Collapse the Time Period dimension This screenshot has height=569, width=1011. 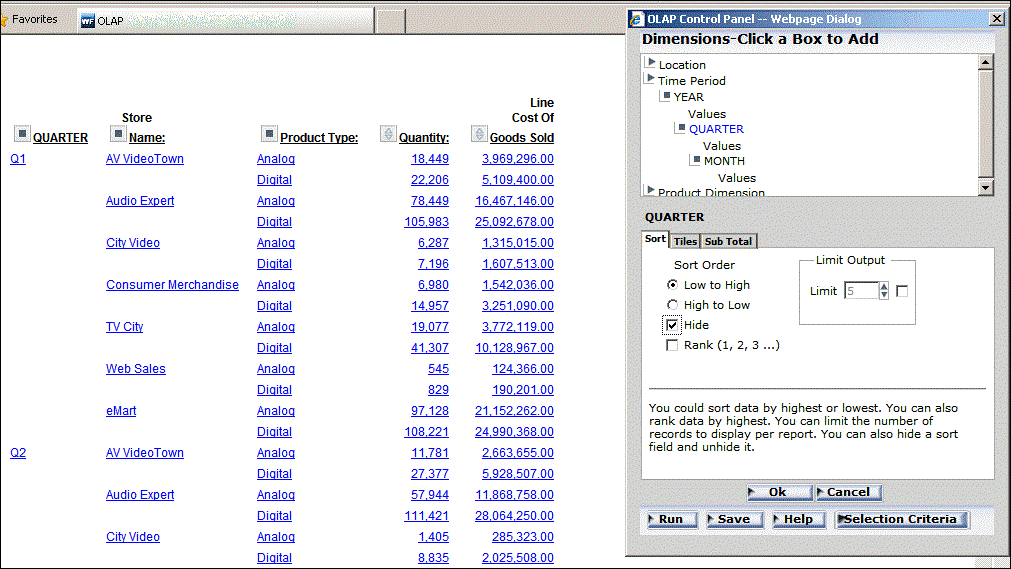click(x=651, y=79)
